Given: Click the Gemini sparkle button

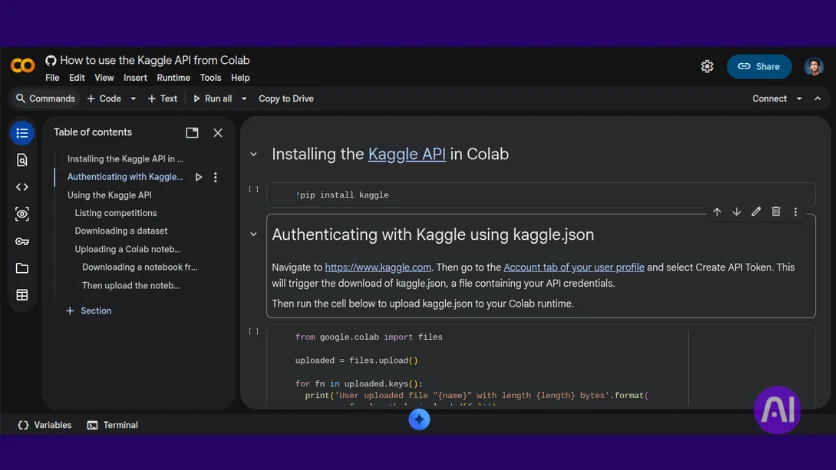Looking at the screenshot, I should pos(419,419).
